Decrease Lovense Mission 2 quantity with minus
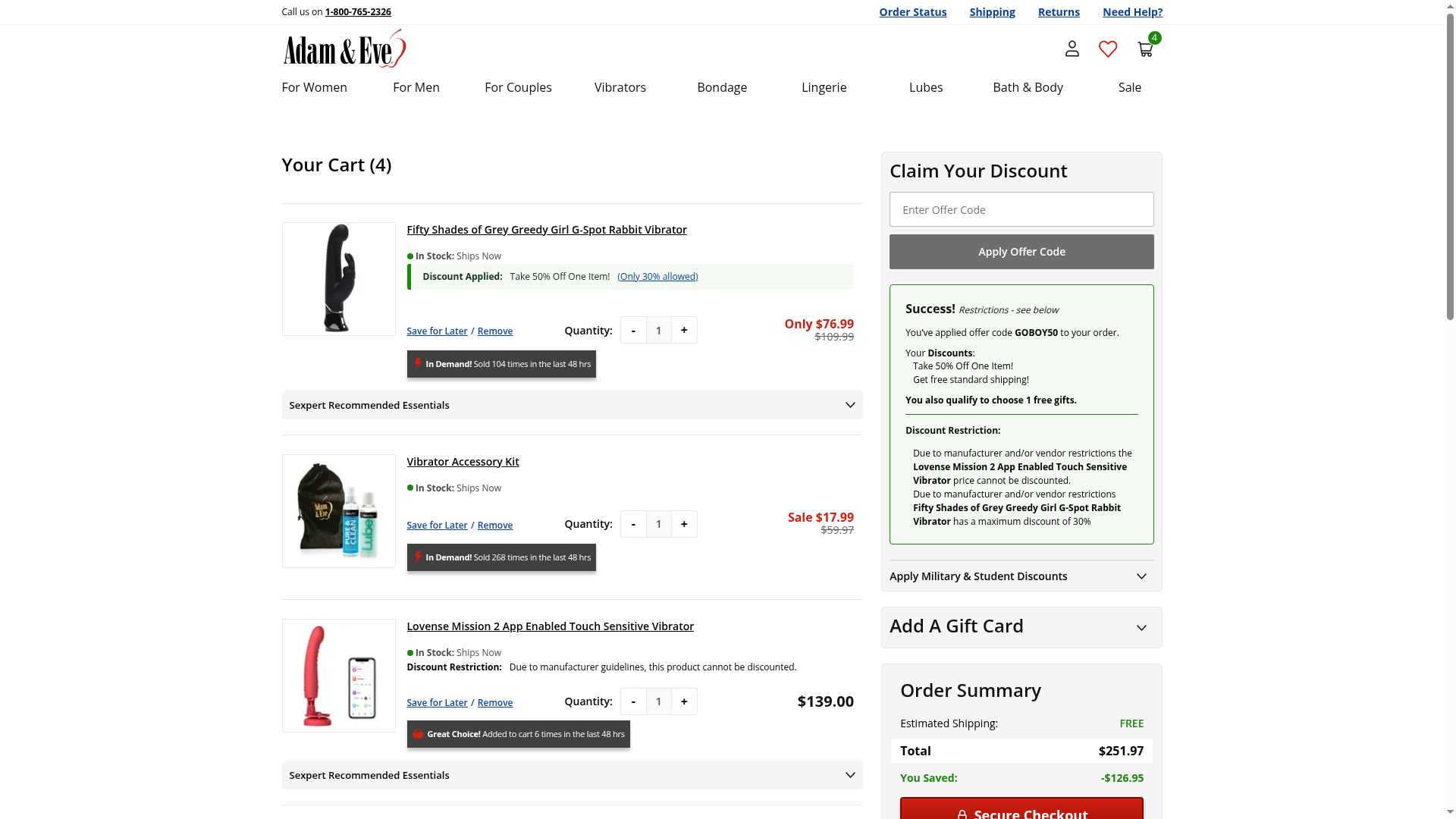This screenshot has width=1456, height=819. (x=633, y=701)
